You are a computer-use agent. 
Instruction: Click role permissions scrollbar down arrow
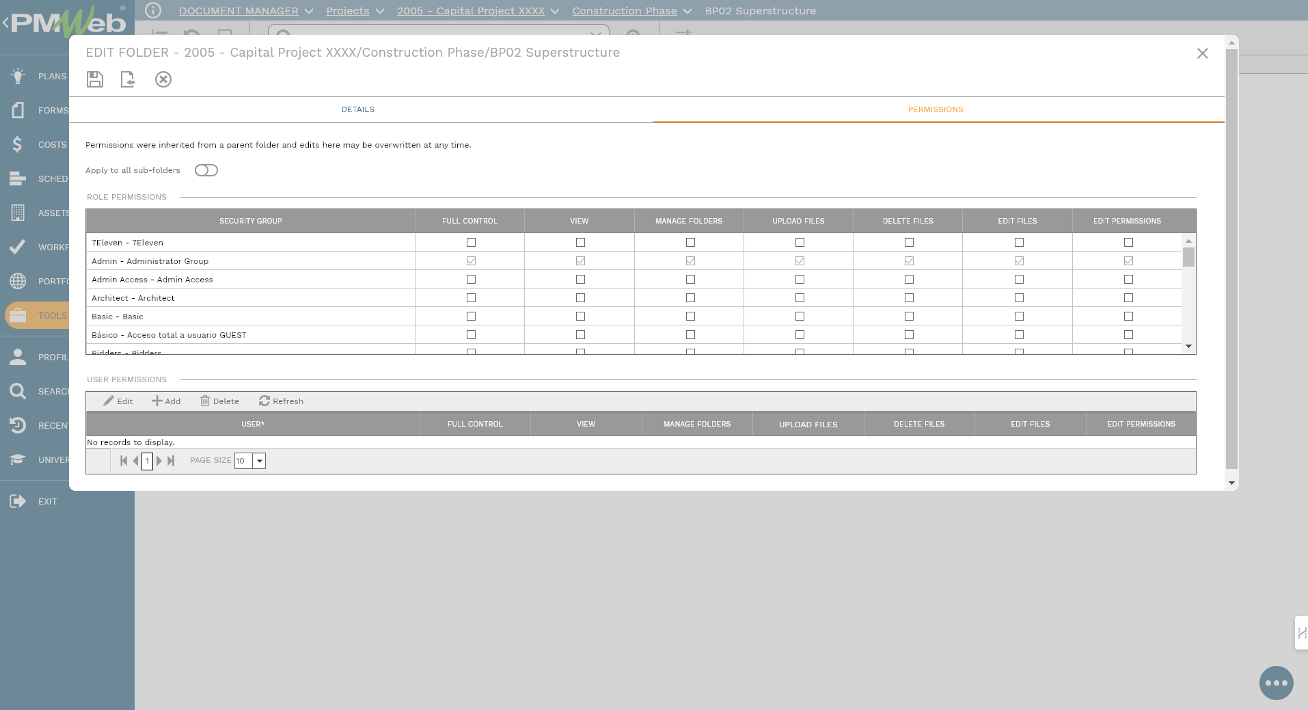pyautogui.click(x=1189, y=346)
